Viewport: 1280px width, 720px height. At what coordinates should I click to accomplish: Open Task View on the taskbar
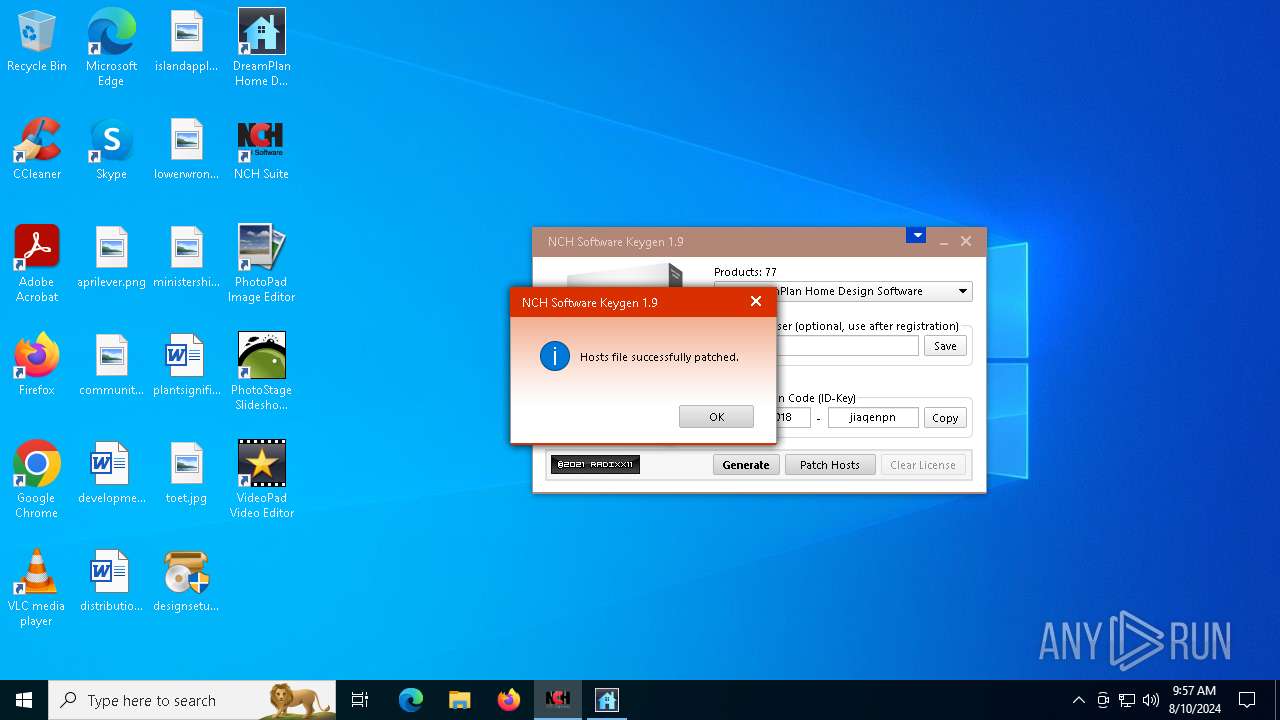pos(360,700)
